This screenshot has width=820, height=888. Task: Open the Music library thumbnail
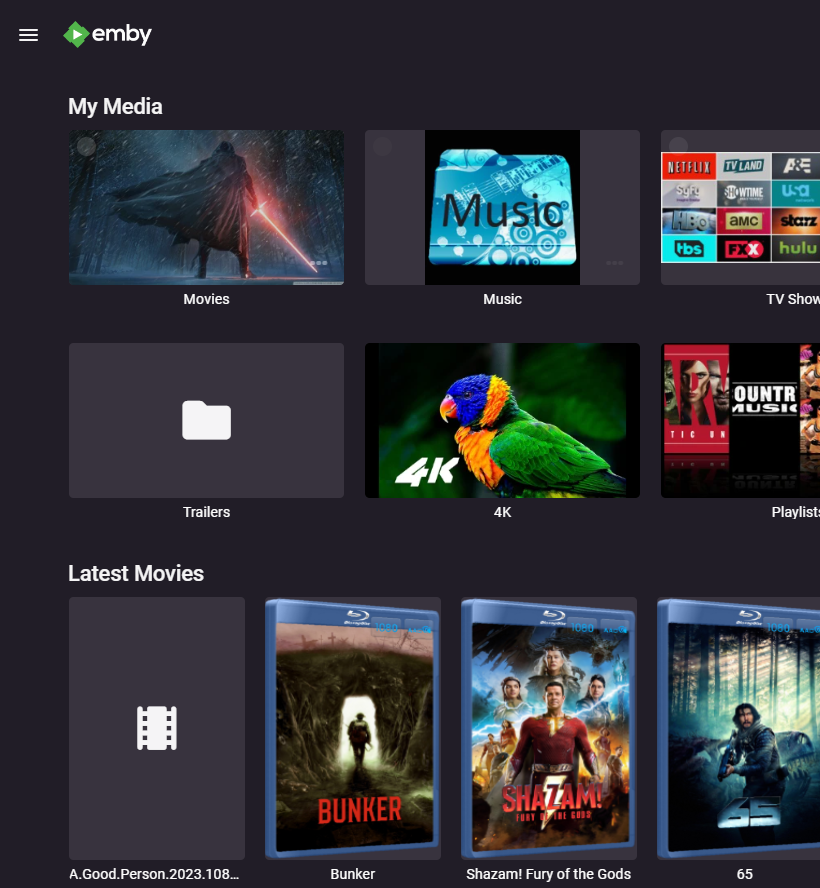(502, 207)
